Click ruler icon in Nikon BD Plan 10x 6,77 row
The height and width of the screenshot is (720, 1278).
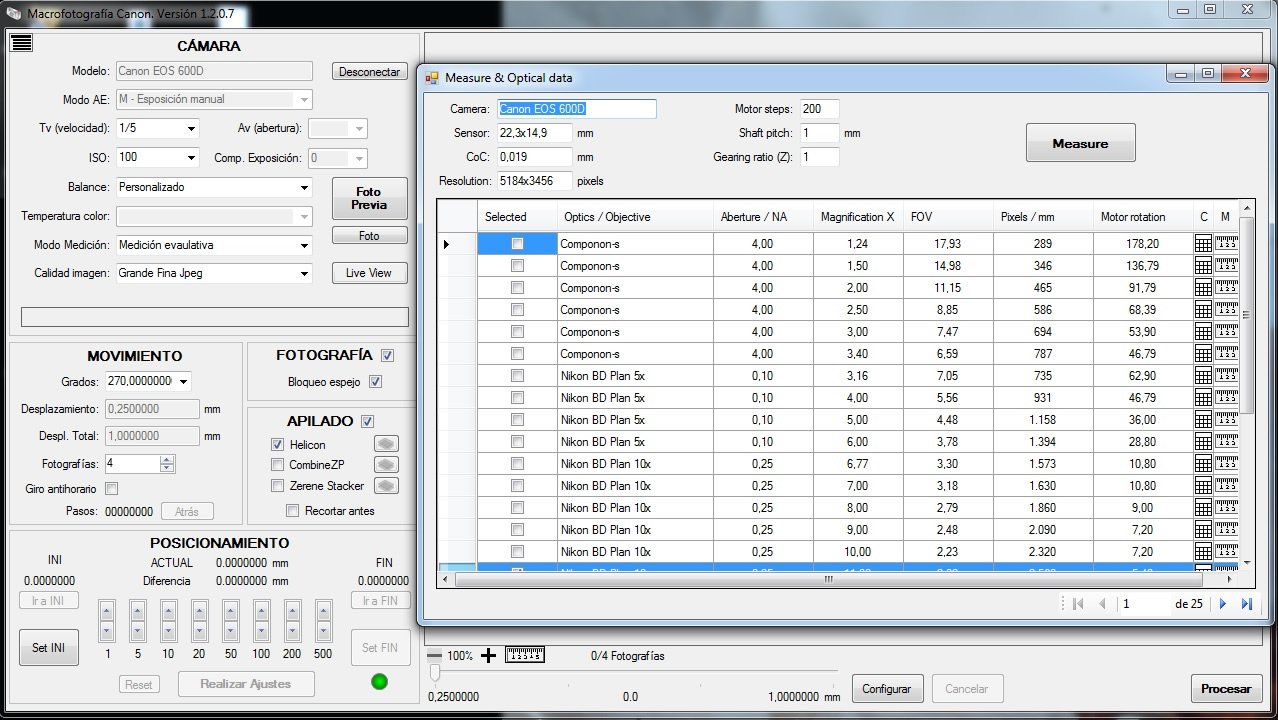[x=1227, y=463]
